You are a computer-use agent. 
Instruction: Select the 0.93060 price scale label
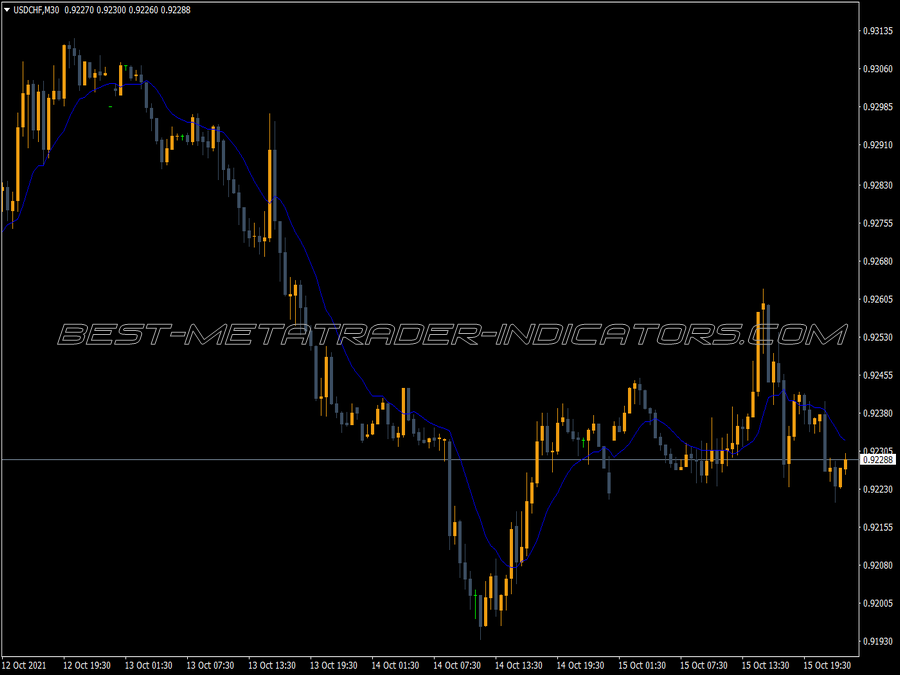coord(878,69)
